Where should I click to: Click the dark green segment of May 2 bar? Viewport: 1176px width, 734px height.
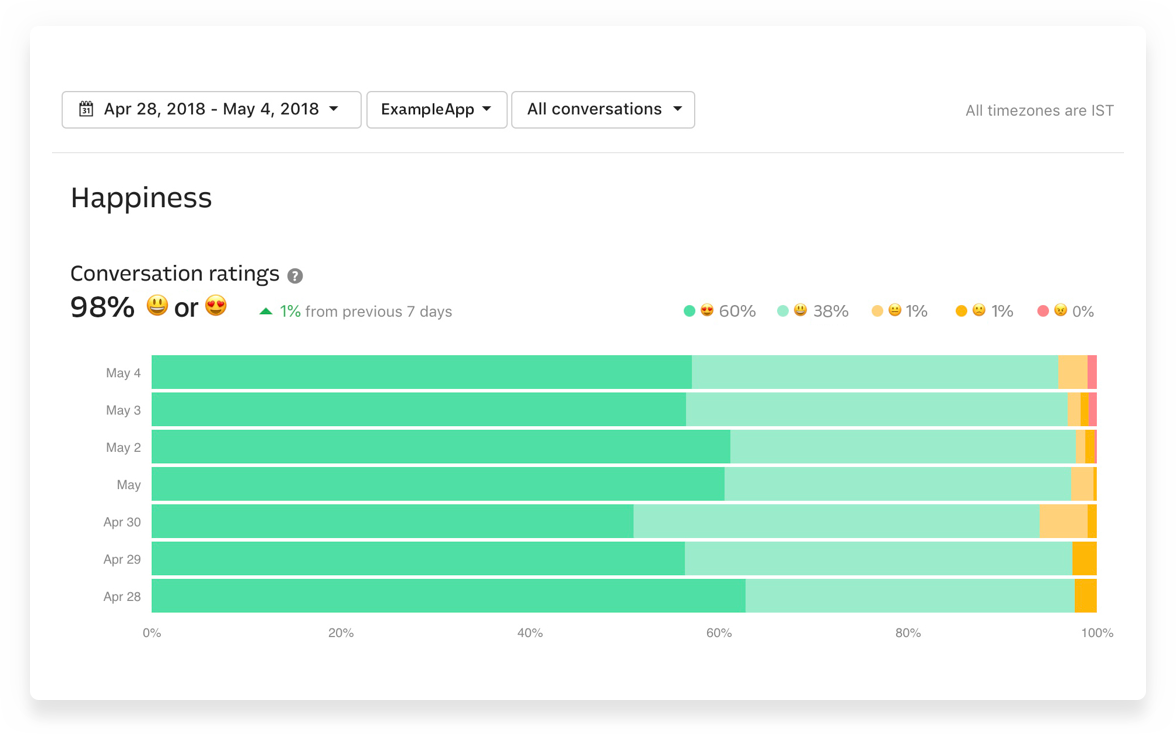[x=440, y=447]
